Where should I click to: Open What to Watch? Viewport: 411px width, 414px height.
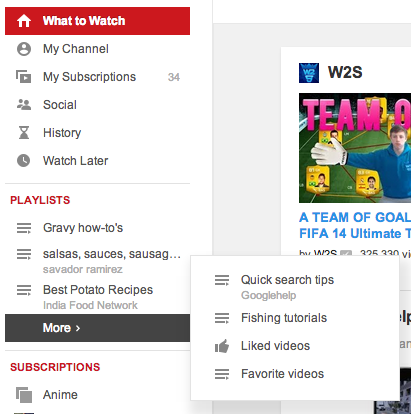point(97,21)
